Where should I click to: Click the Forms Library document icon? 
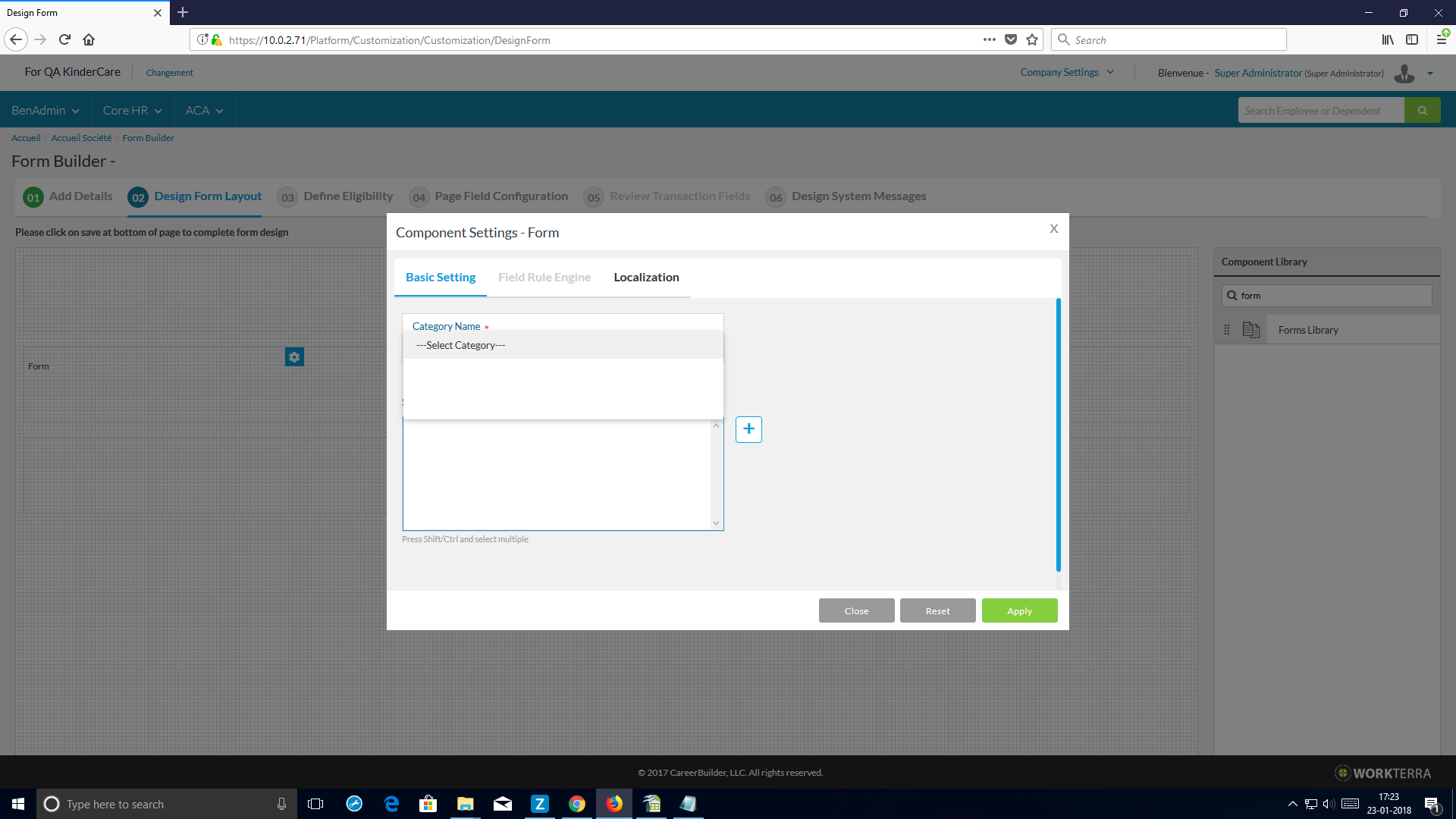(1251, 330)
